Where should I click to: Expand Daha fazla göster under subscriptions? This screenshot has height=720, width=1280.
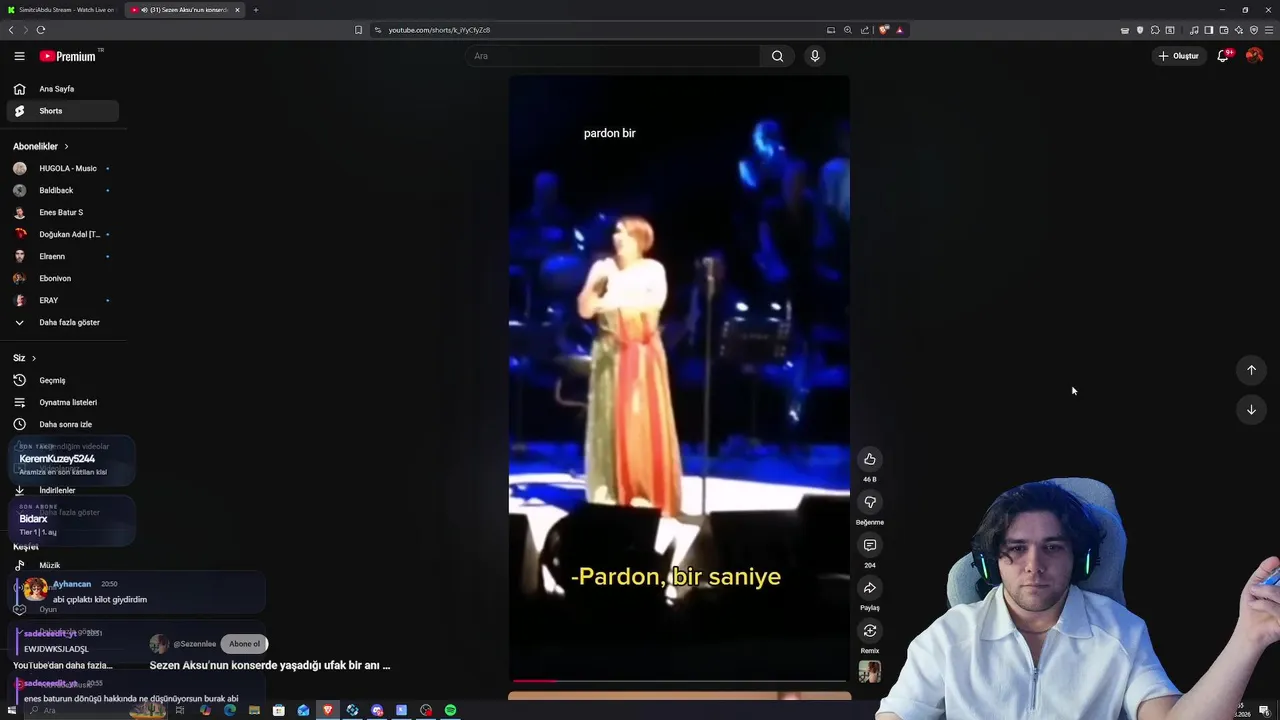pyautogui.click(x=63, y=322)
